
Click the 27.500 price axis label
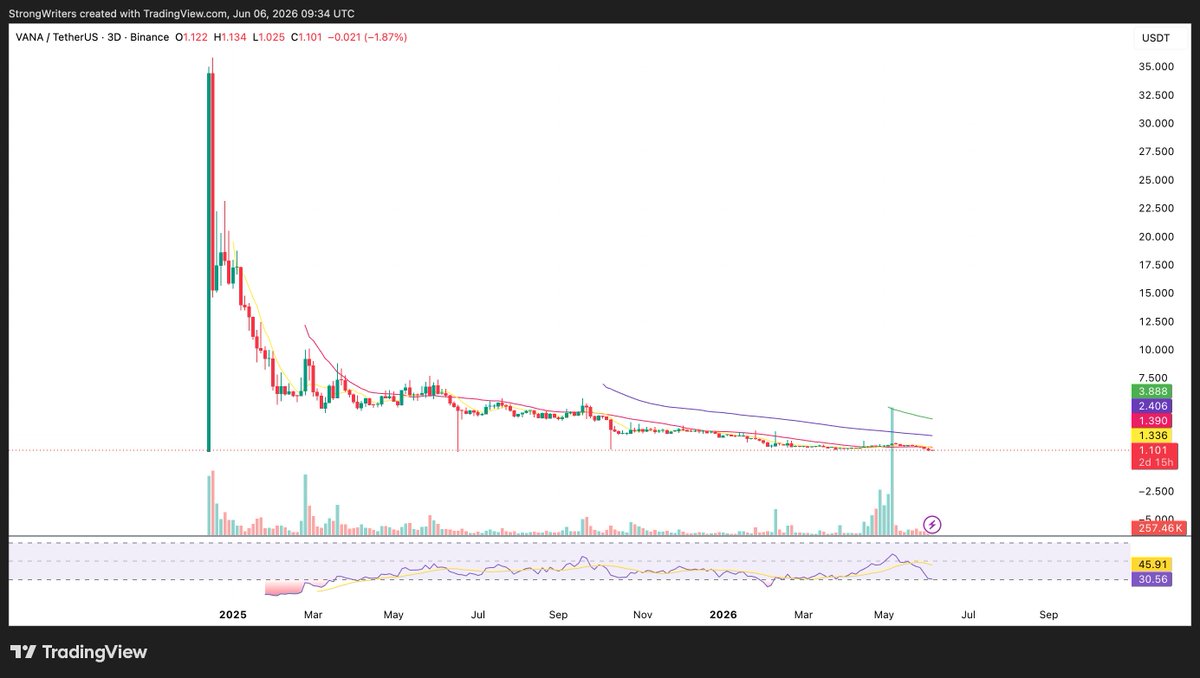coord(1156,152)
